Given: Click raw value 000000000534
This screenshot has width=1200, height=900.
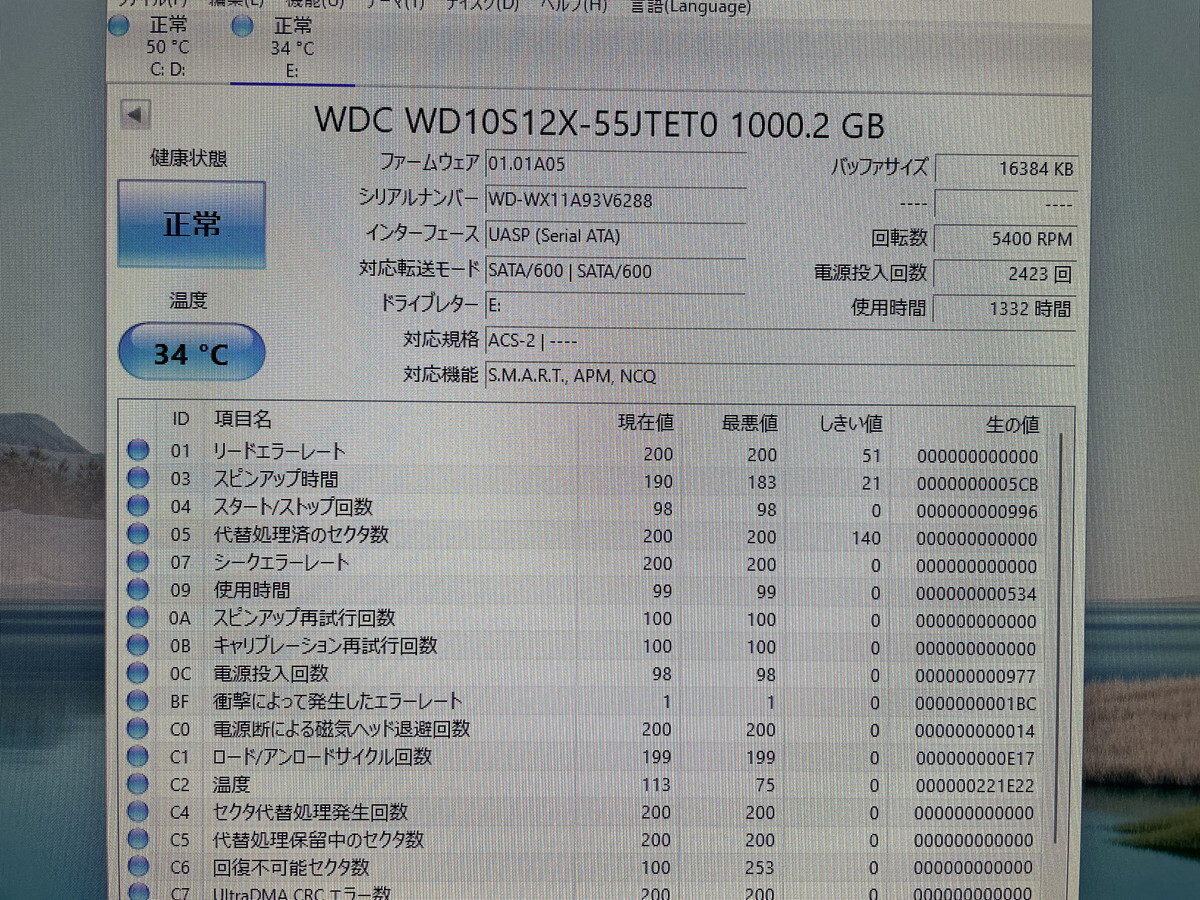Looking at the screenshot, I should tap(978, 595).
